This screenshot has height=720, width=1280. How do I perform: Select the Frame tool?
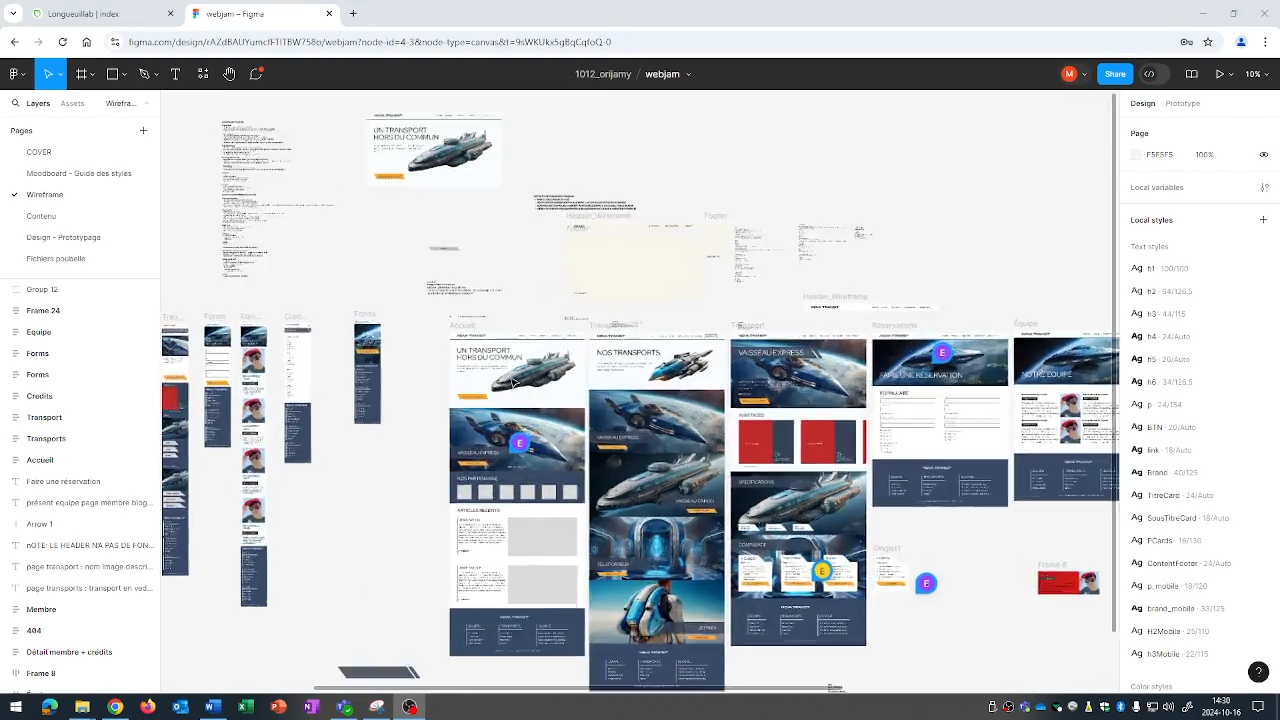click(81, 74)
